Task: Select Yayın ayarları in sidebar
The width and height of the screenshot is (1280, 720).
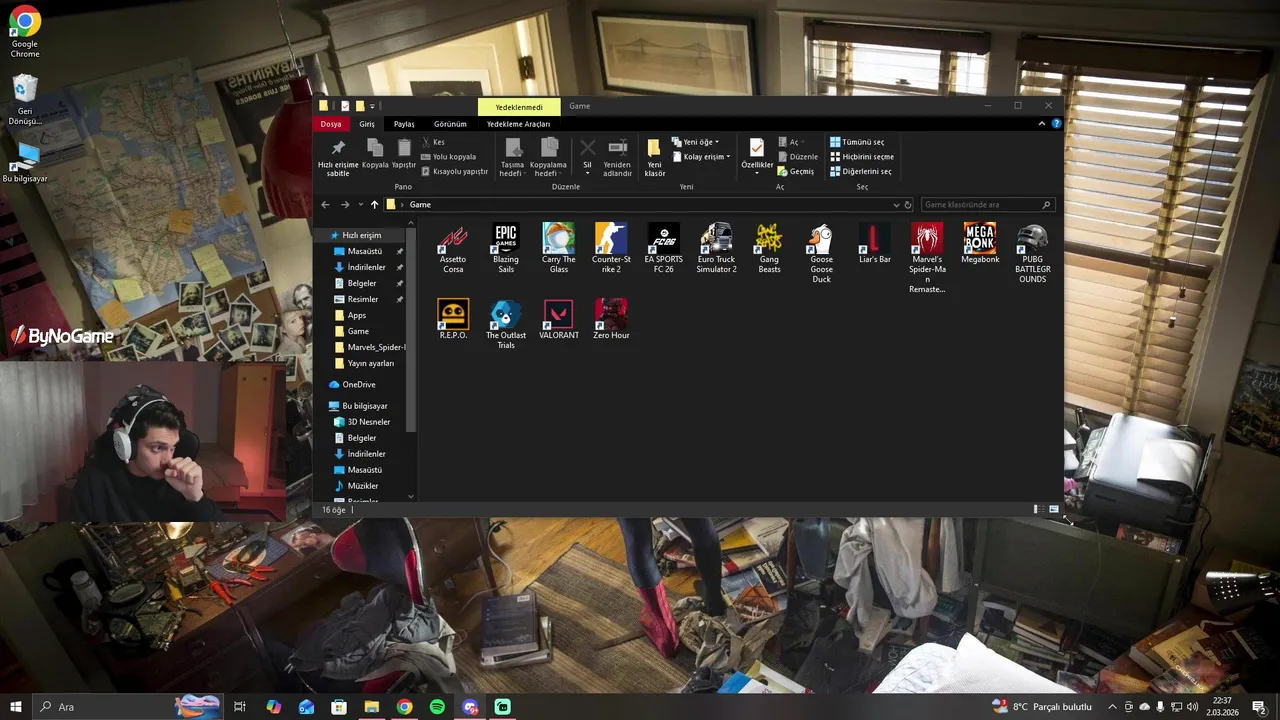Action: [366, 363]
